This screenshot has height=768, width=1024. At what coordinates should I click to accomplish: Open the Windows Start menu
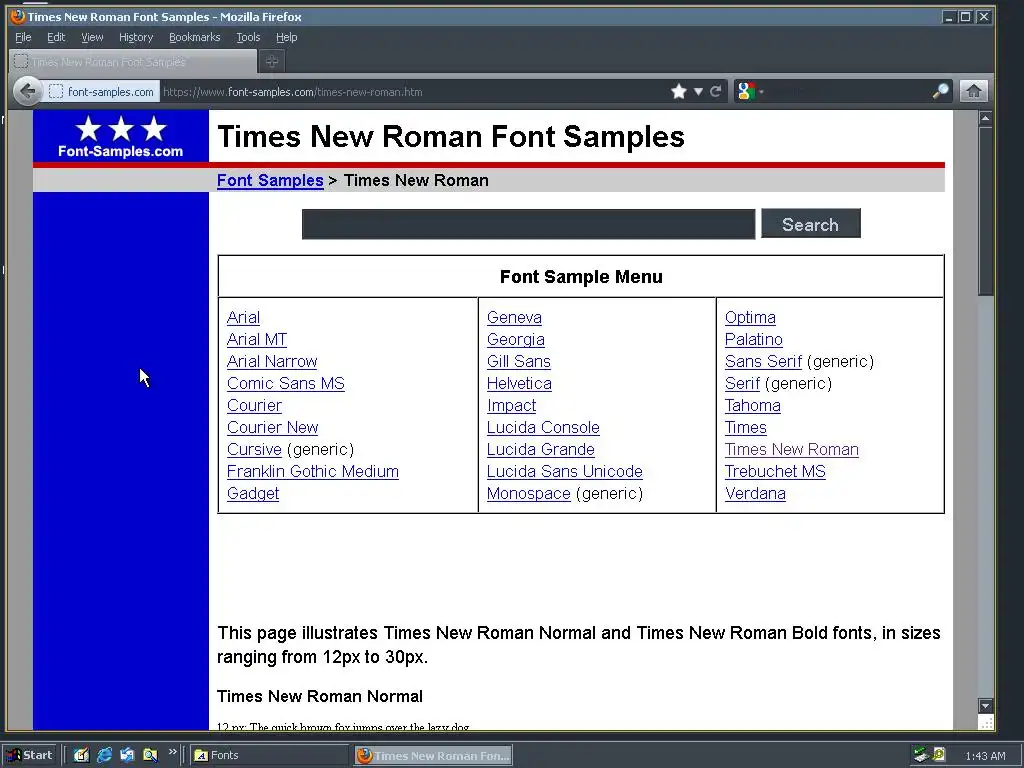click(x=31, y=755)
